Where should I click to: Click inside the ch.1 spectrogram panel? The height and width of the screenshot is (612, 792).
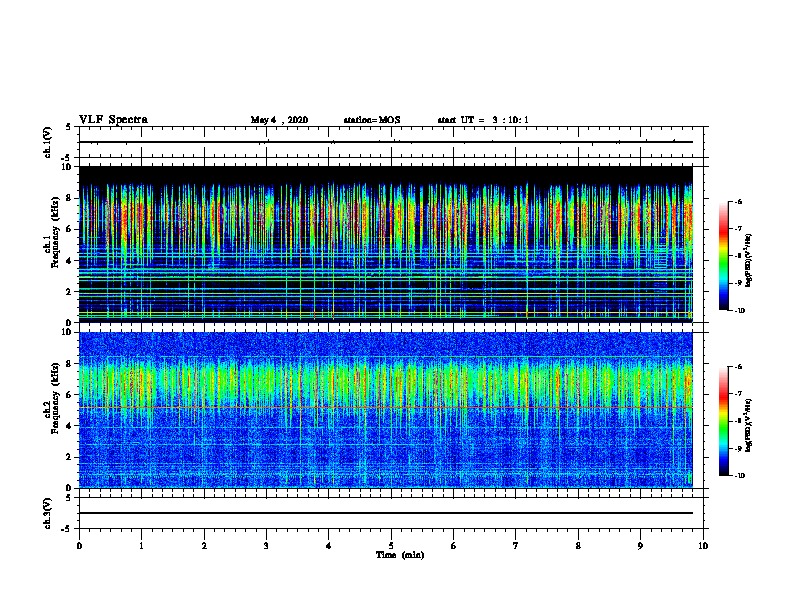coord(386,244)
